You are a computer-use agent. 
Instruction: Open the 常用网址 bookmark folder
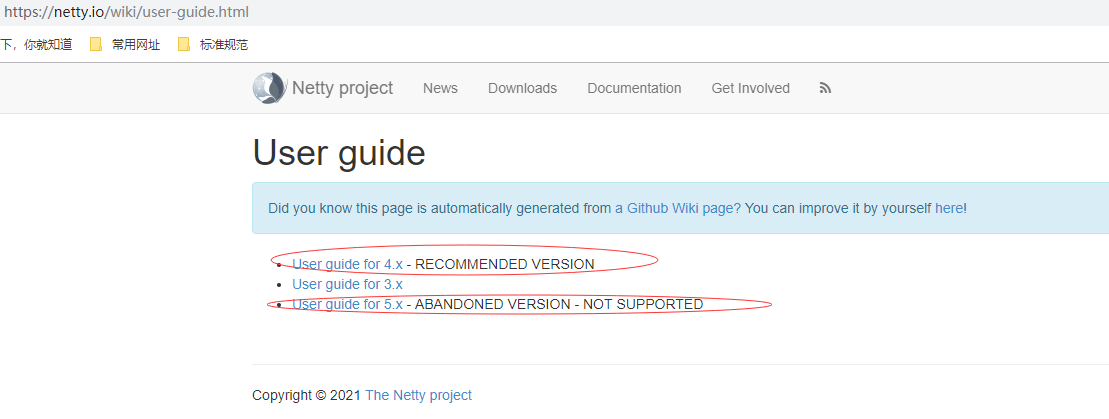tap(125, 45)
